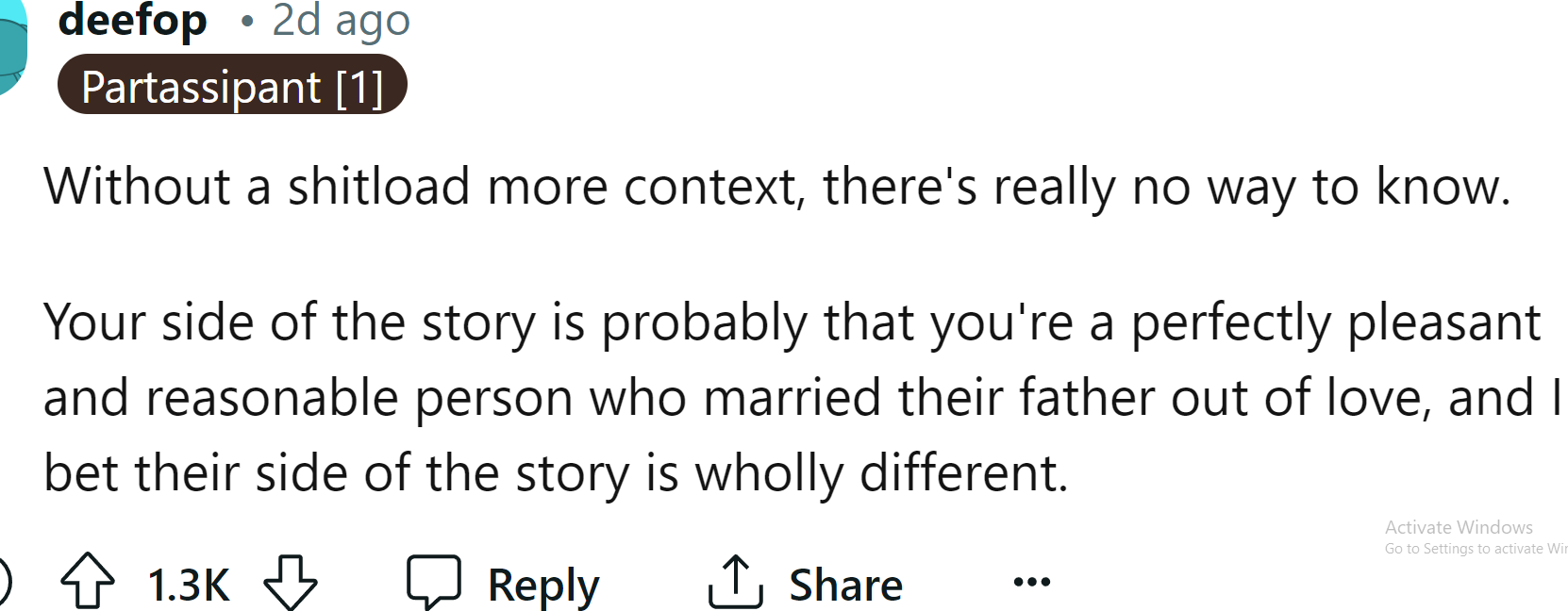Open the username deefop's profile
Viewport: 1568px width, 611px height.
[x=132, y=21]
